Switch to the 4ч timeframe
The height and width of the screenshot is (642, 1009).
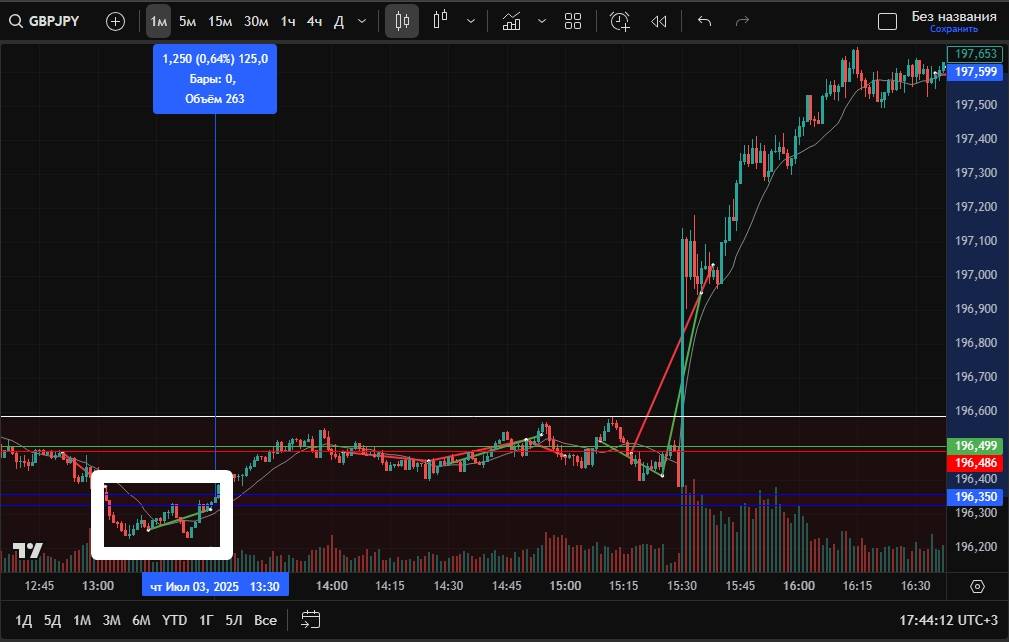coord(314,21)
